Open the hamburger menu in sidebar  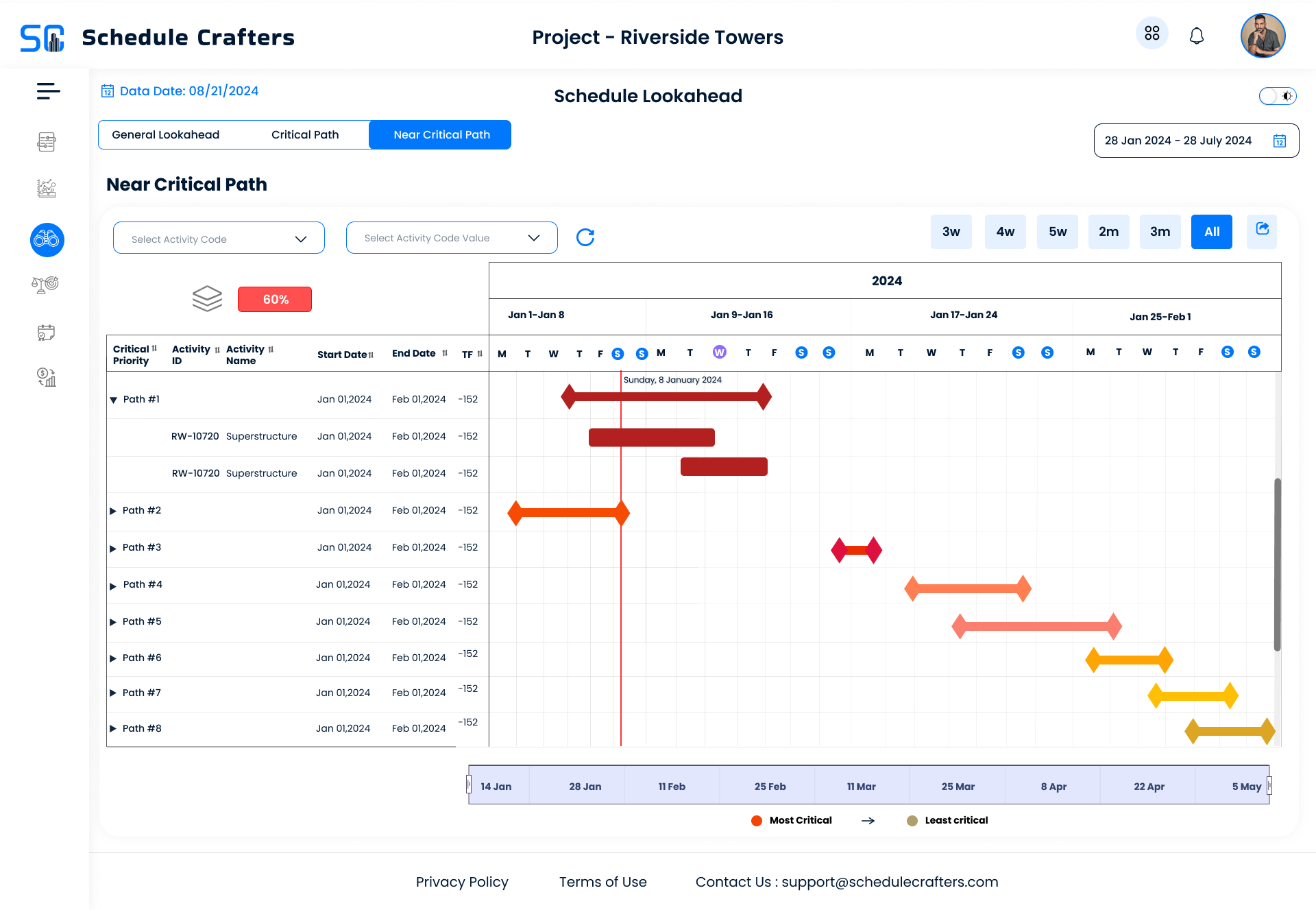pos(48,91)
